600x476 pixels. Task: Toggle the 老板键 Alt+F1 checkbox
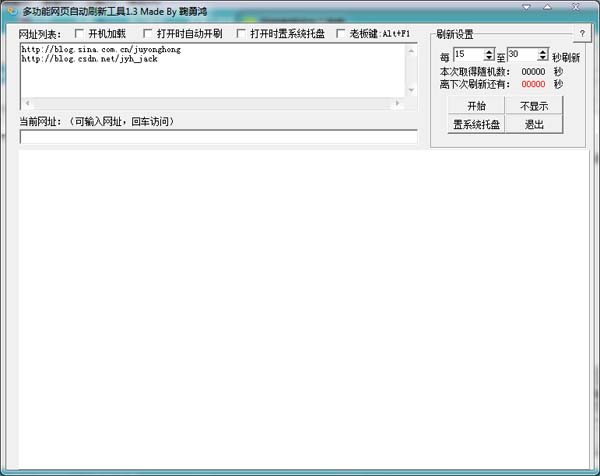pyautogui.click(x=340, y=34)
